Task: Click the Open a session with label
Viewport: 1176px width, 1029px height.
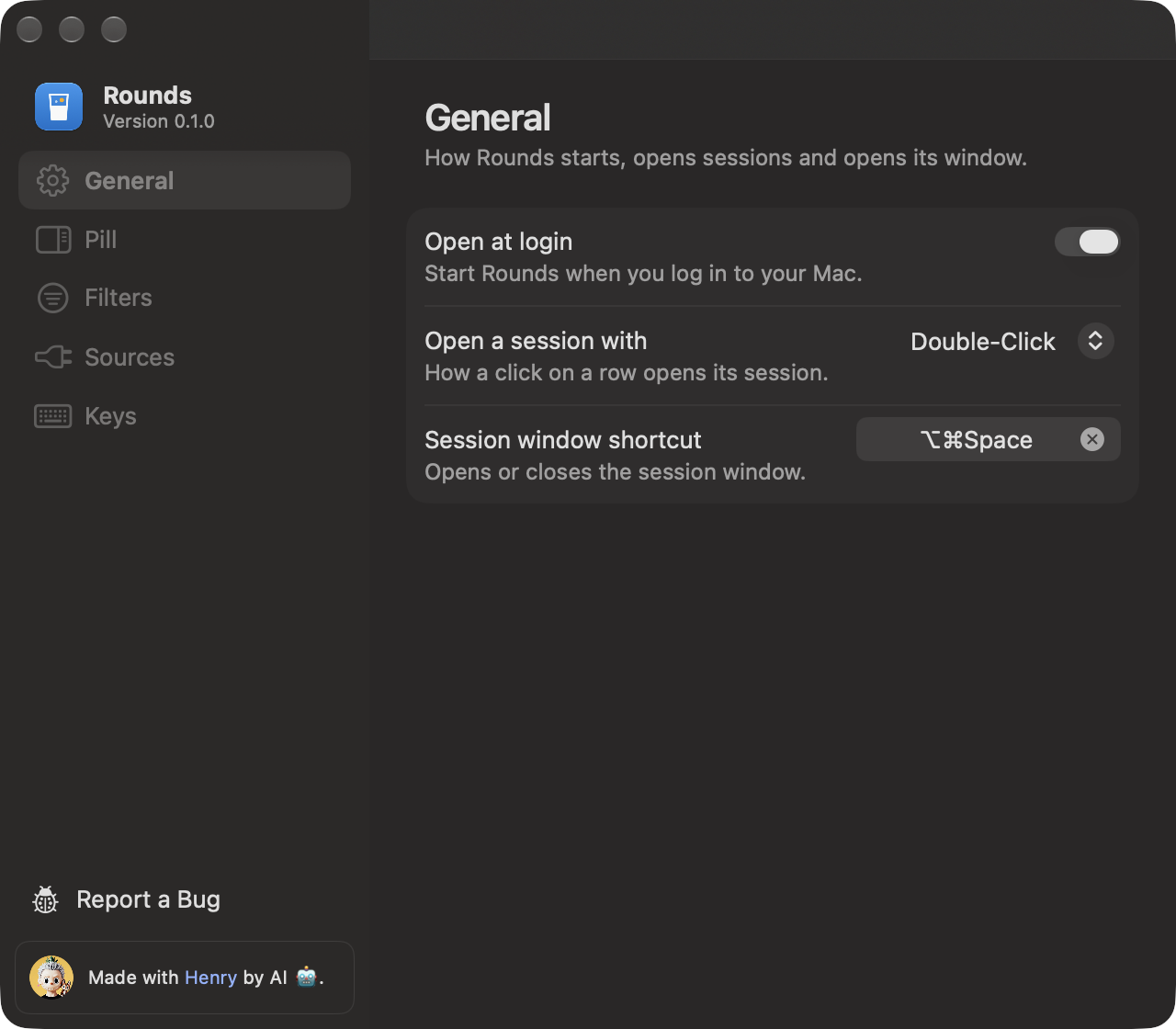Action: tap(536, 341)
